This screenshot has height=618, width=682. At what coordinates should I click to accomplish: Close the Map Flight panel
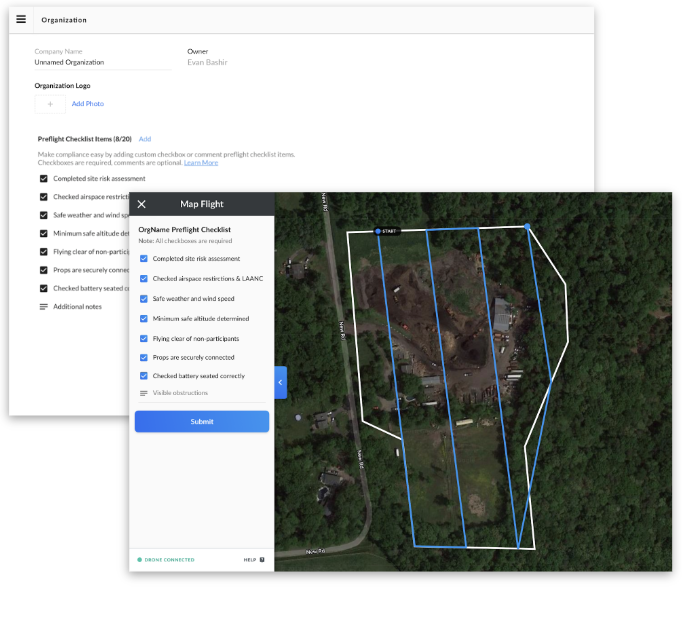click(141, 204)
